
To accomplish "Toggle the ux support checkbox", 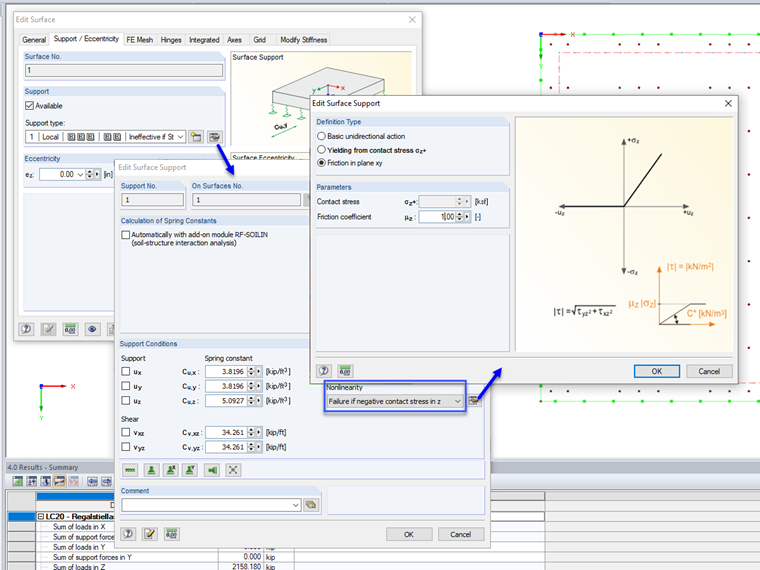I will tap(126, 371).
